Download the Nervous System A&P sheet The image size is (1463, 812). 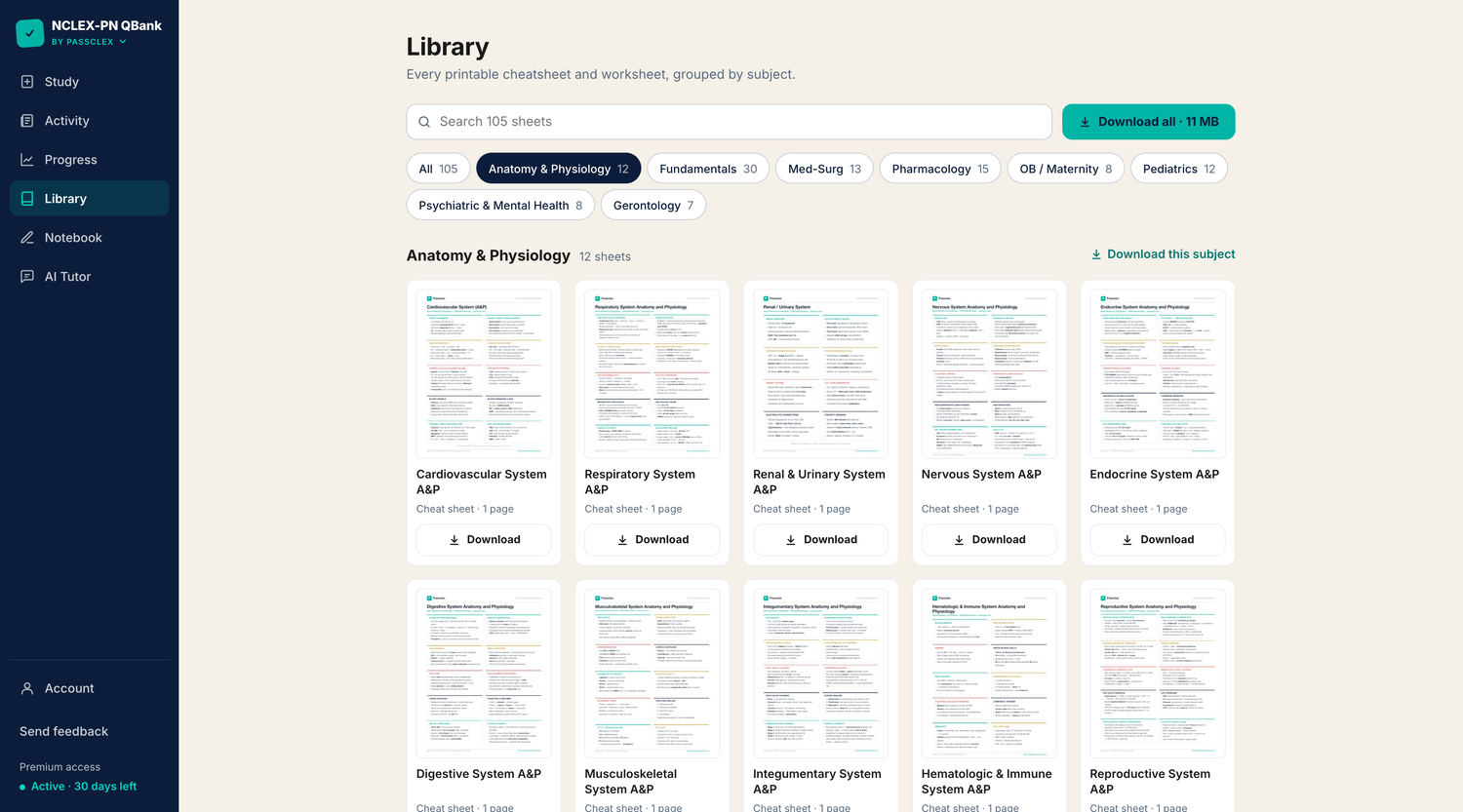[x=989, y=540]
